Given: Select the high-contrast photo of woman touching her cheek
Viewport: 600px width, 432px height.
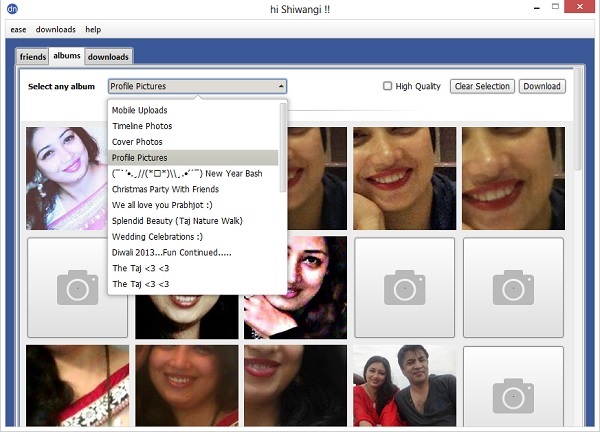Looking at the screenshot, I should coord(317,287).
